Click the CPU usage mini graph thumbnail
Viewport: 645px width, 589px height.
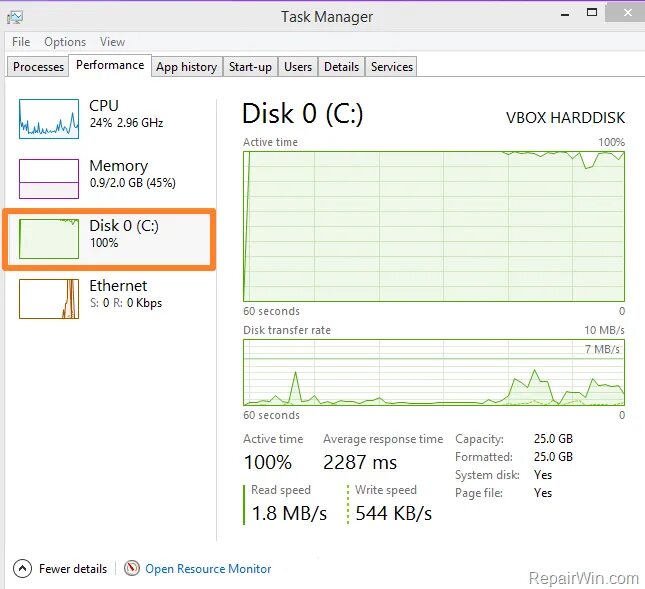click(x=48, y=118)
